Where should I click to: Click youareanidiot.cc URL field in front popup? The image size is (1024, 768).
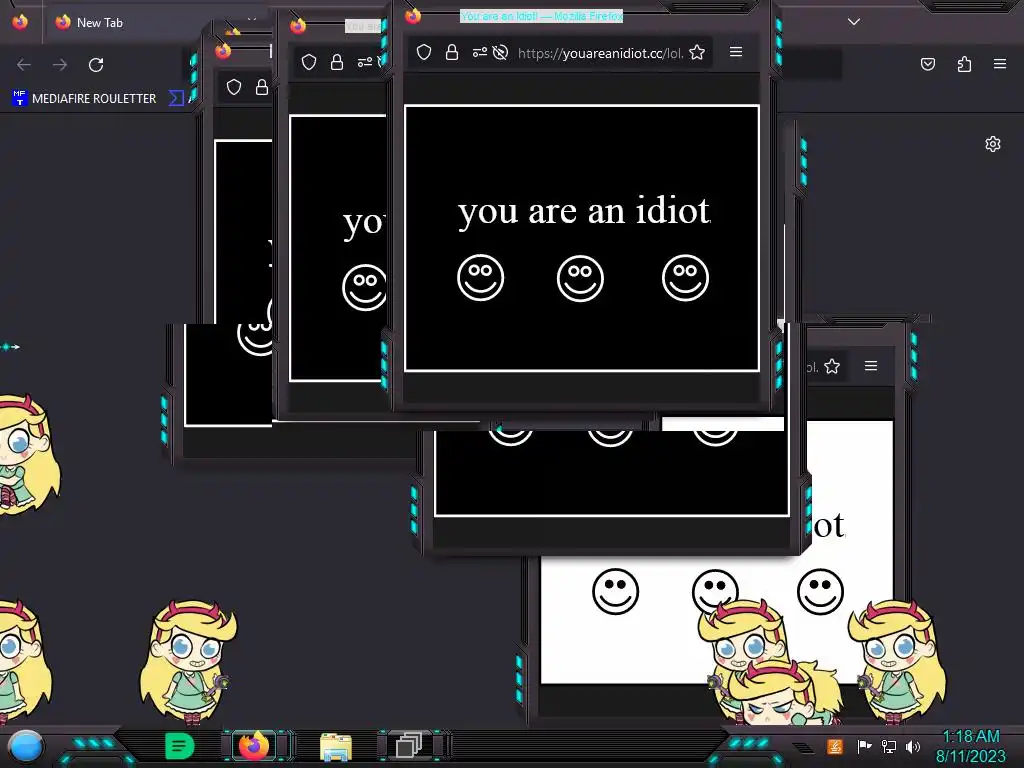600,53
